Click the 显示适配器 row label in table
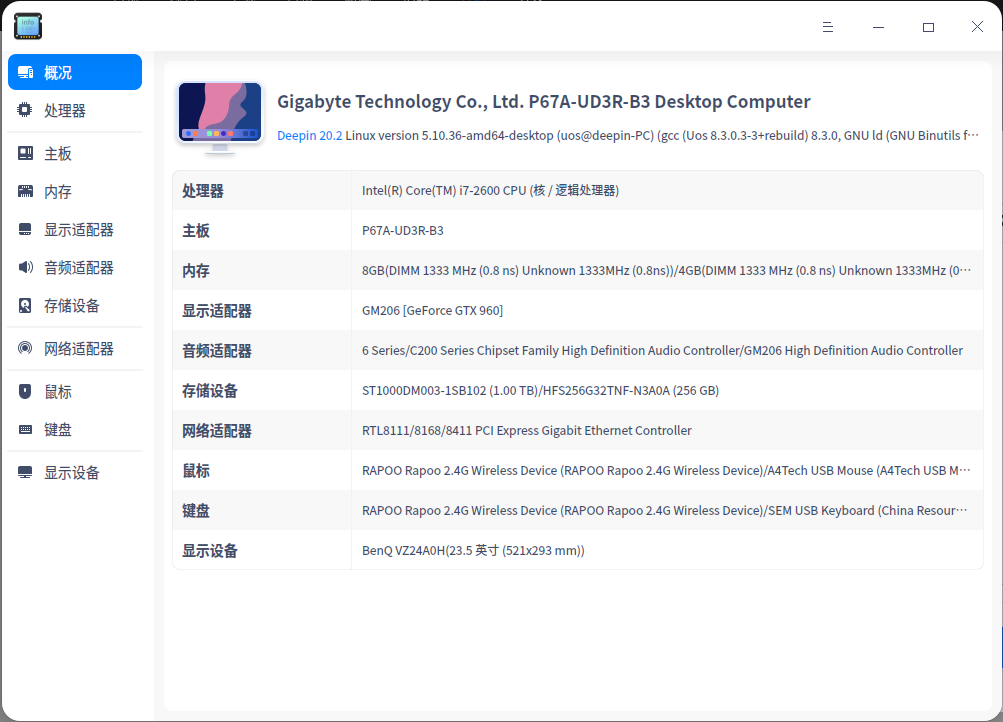This screenshot has height=722, width=1003. (x=217, y=311)
